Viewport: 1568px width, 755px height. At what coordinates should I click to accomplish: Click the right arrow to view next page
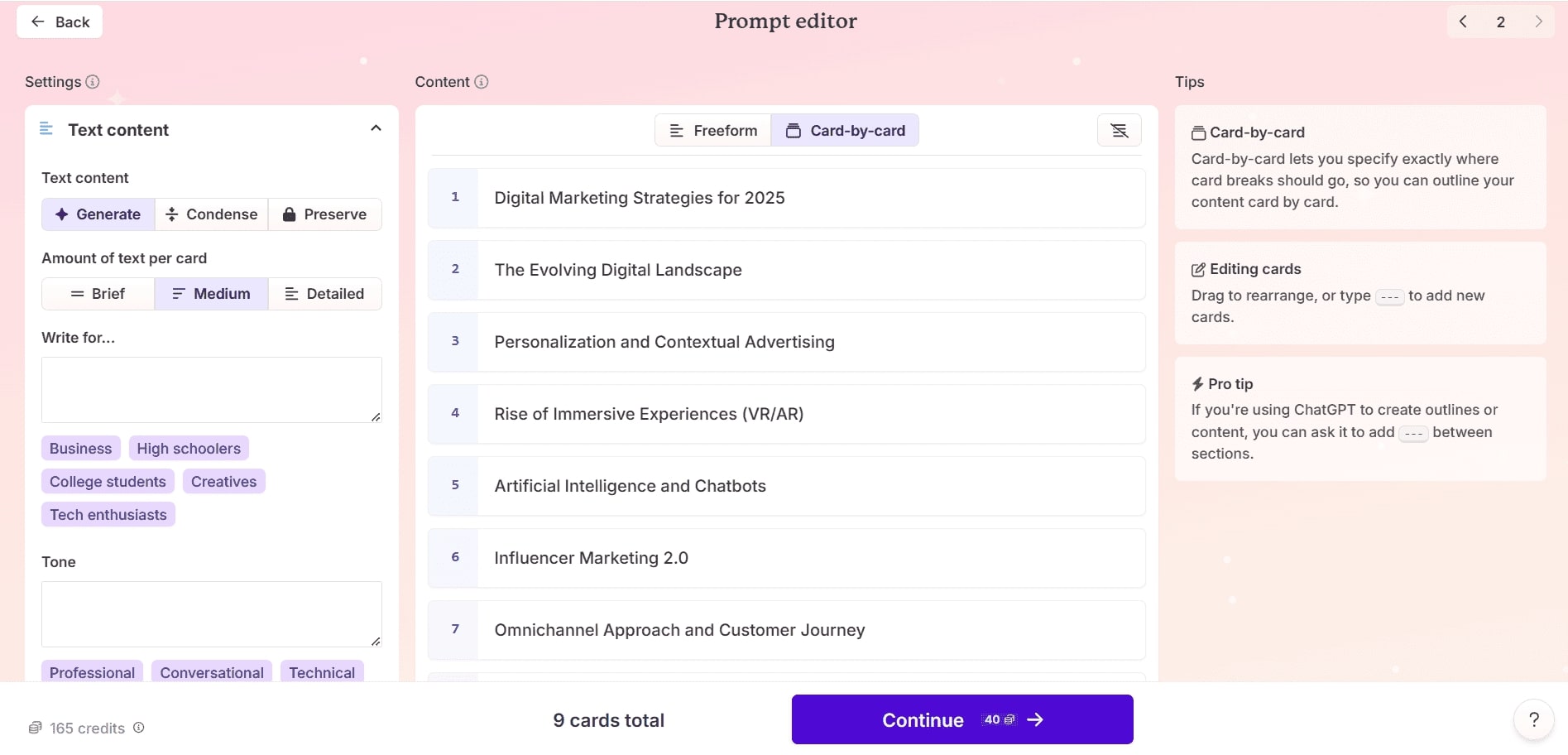pos(1539,22)
